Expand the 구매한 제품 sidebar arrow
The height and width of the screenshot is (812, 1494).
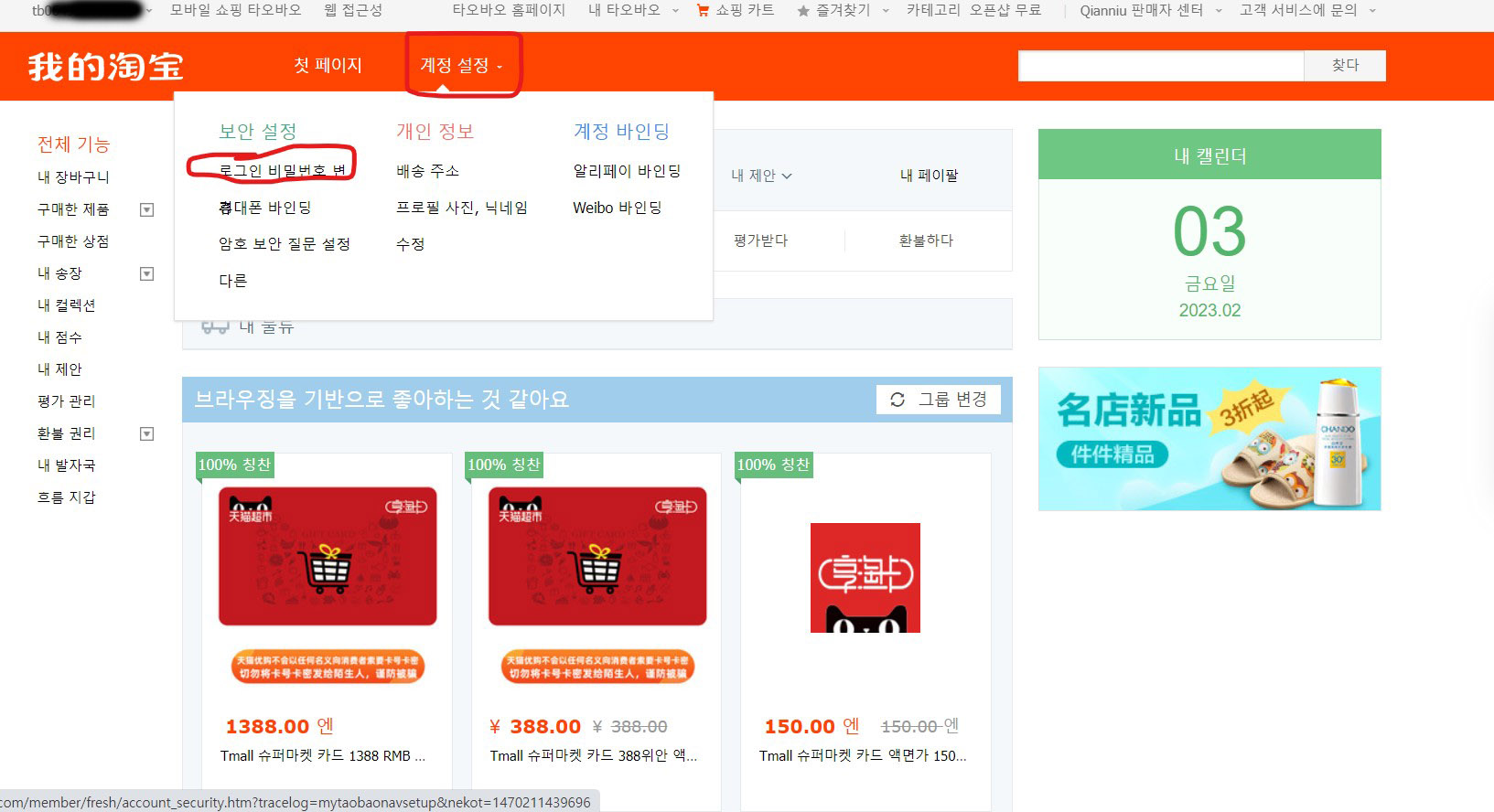(146, 209)
